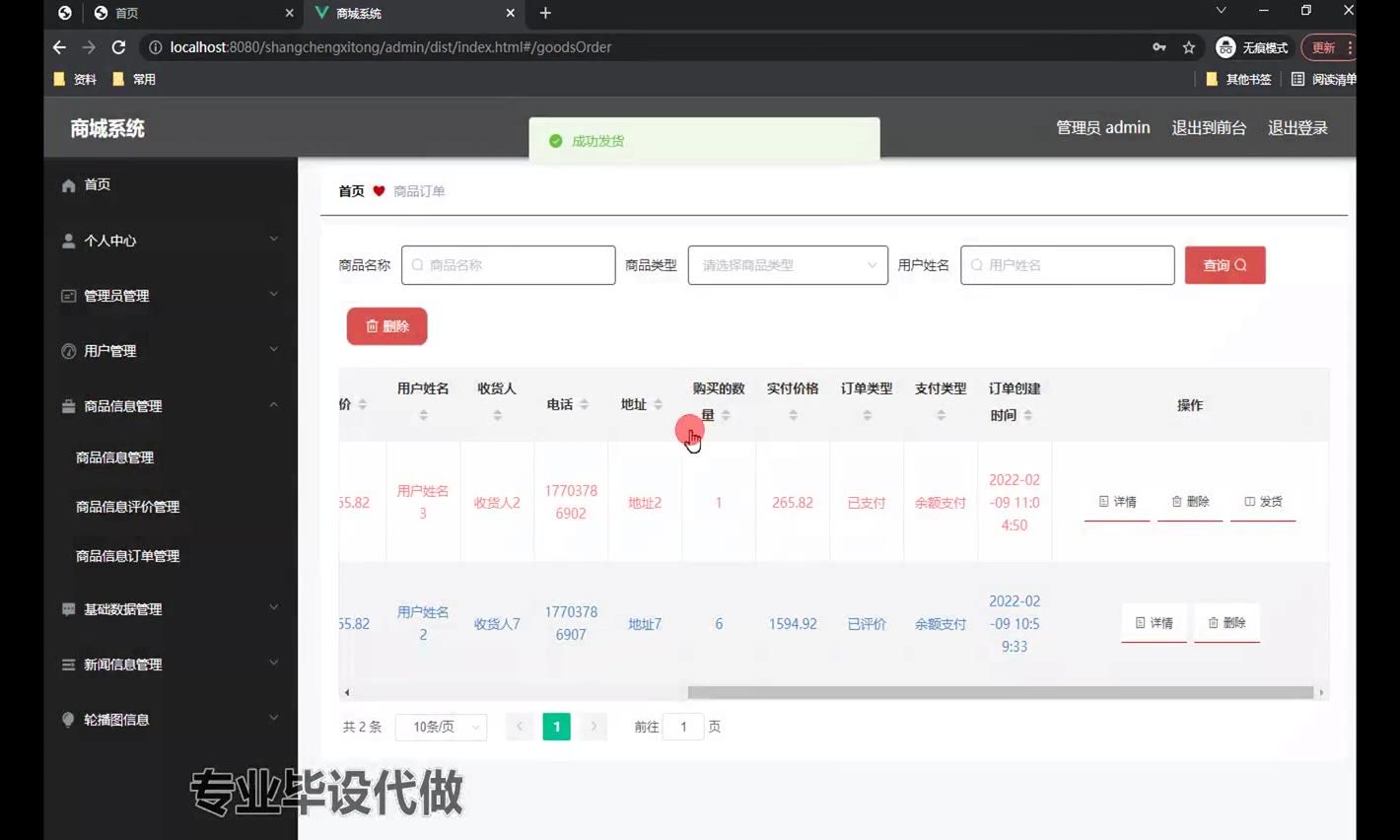
Task: Sort by 地址 column arrows
Action: point(658,404)
